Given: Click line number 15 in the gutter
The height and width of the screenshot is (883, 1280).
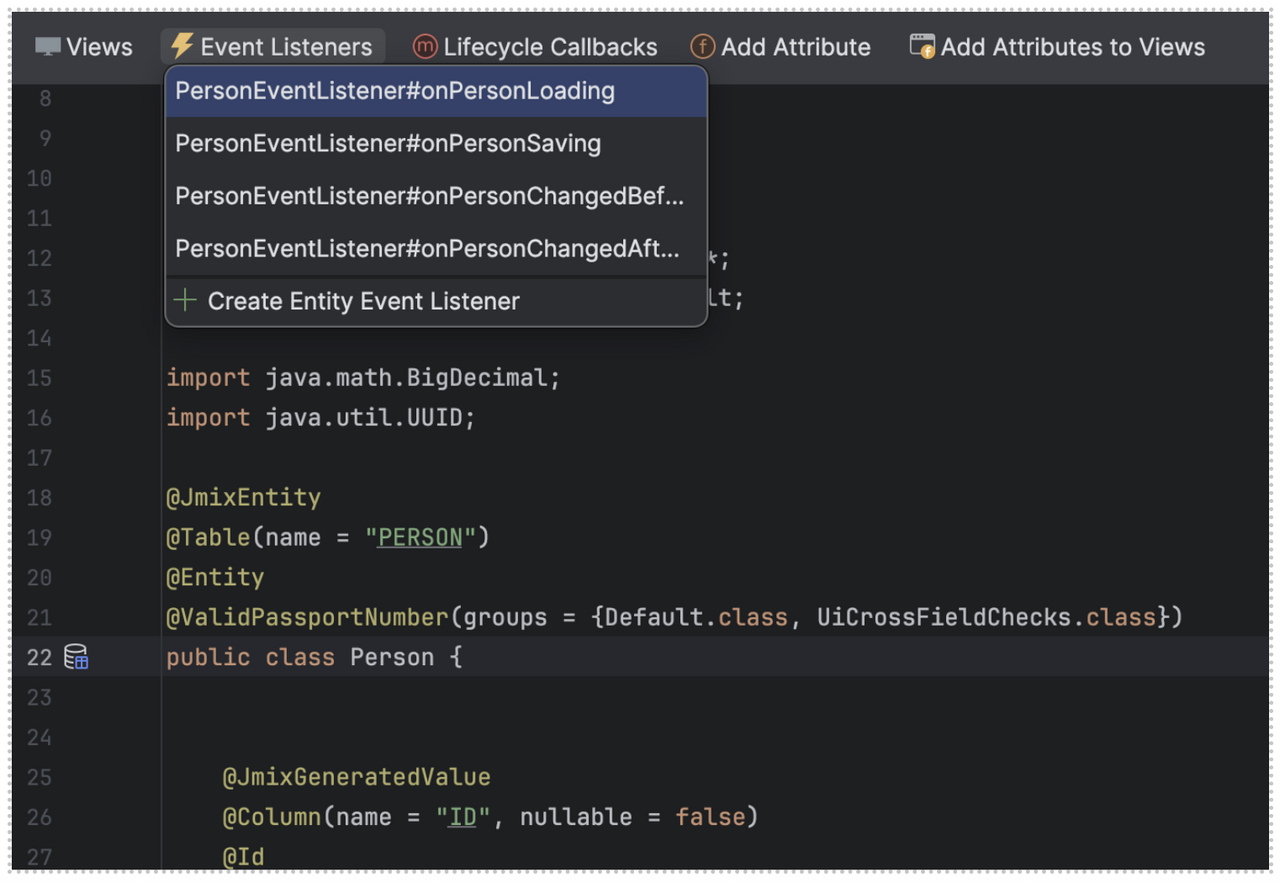Looking at the screenshot, I should (x=39, y=378).
